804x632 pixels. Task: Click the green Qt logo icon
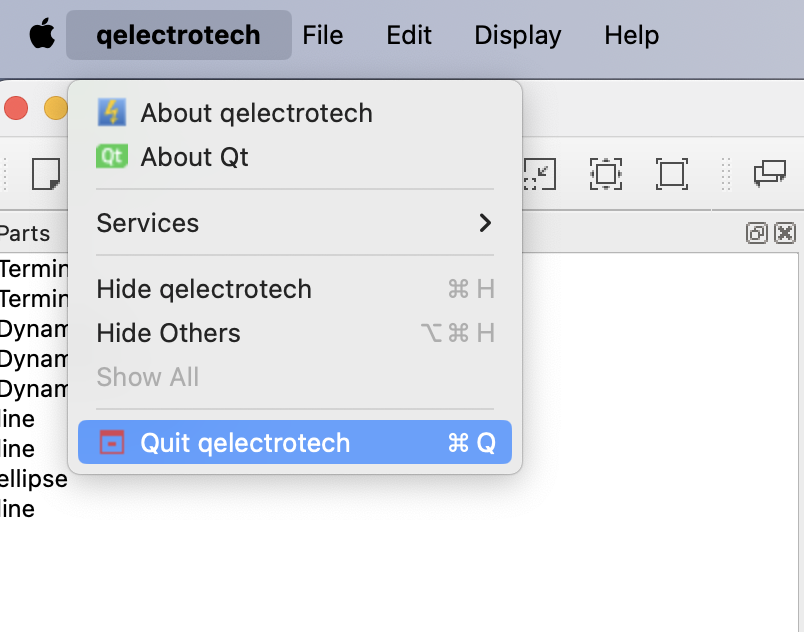[x=111, y=157]
